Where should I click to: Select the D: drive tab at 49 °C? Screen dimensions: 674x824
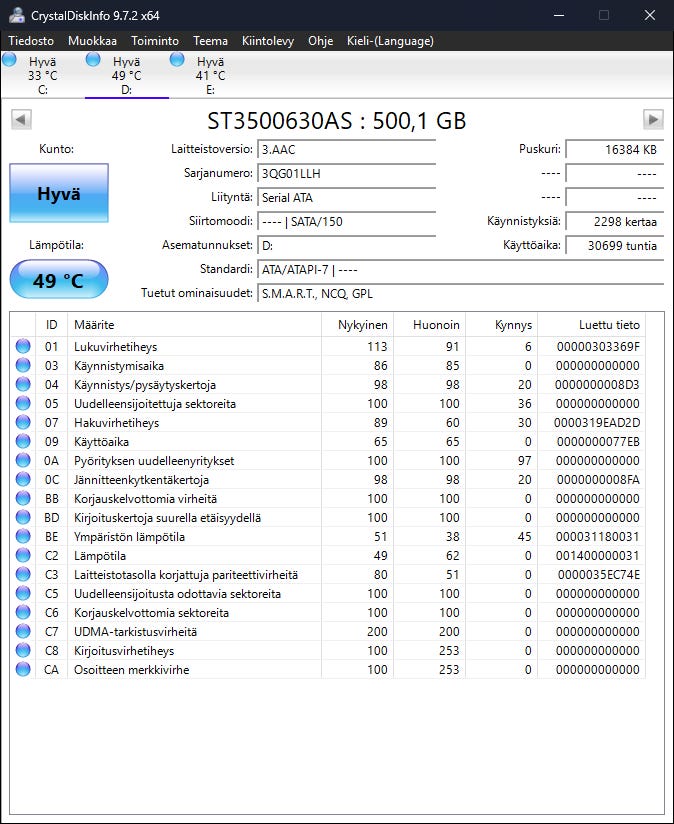coord(126,75)
